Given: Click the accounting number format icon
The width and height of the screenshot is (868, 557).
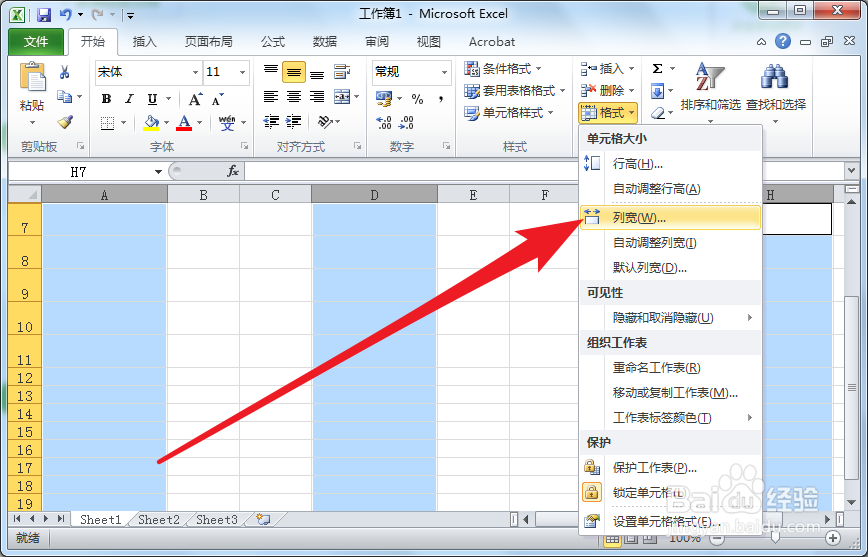Looking at the screenshot, I should coord(384,99).
